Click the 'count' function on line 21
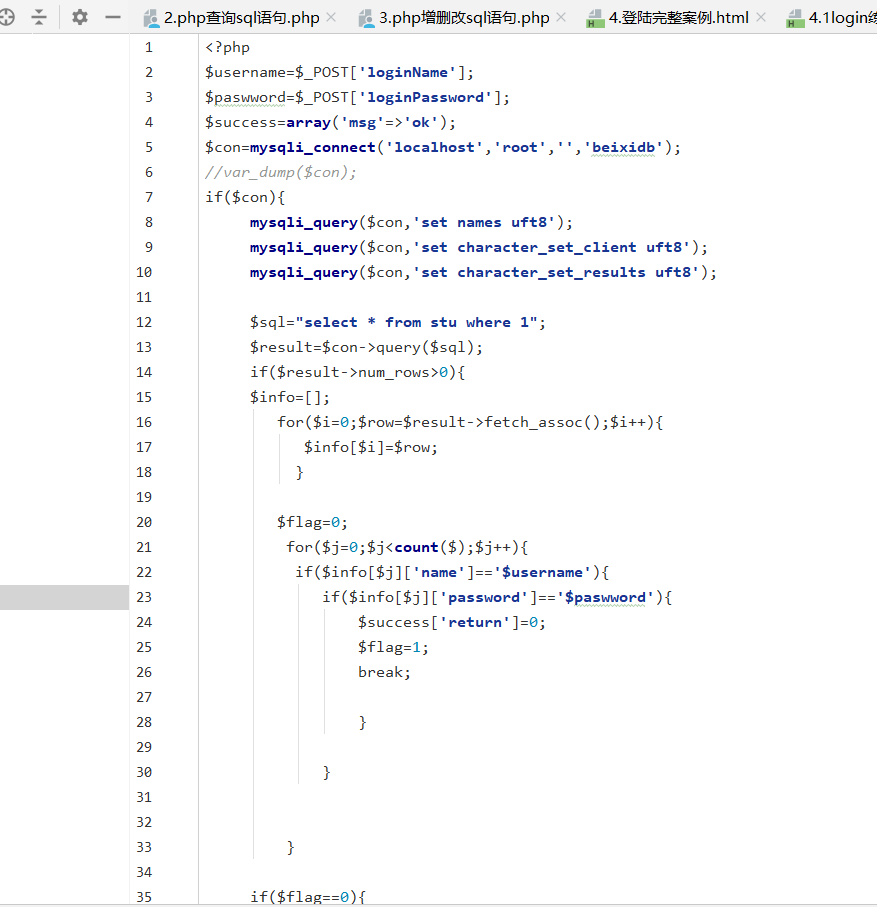The height and width of the screenshot is (907, 877). click(x=417, y=547)
